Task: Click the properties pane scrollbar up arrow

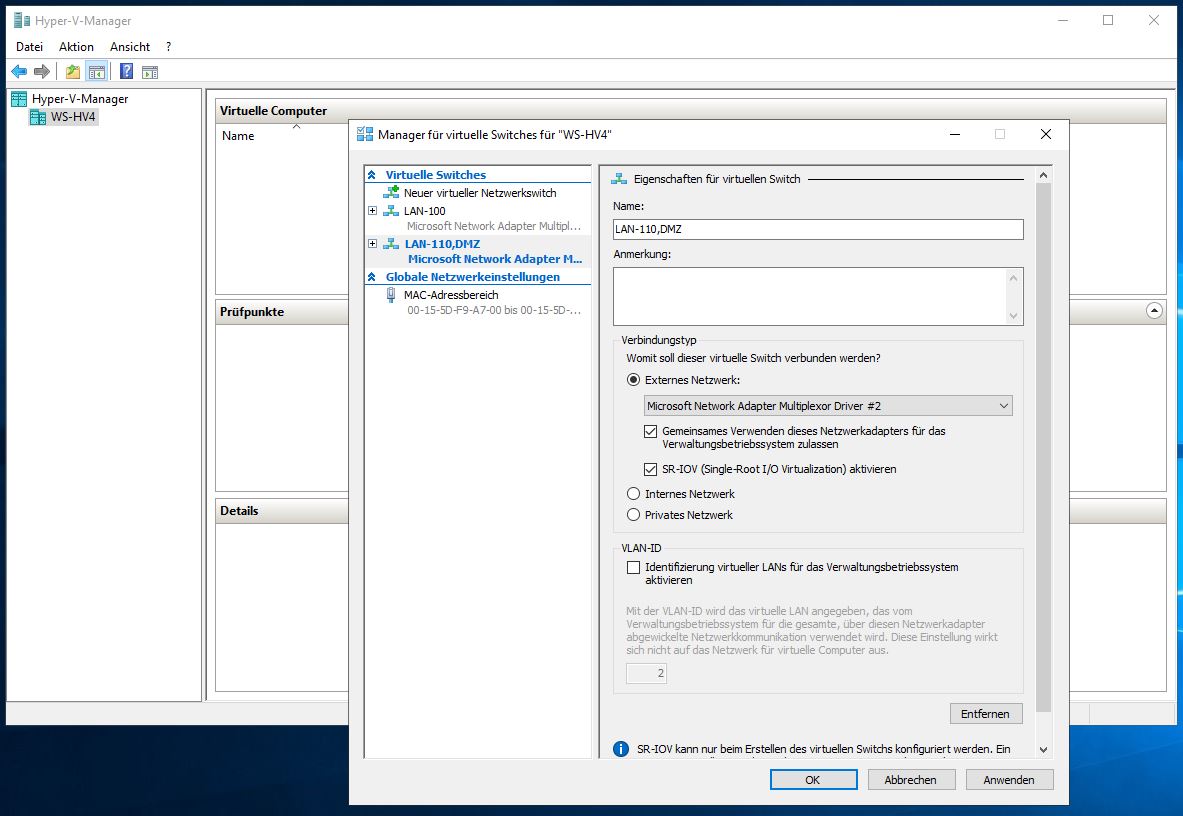Action: click(x=1043, y=175)
